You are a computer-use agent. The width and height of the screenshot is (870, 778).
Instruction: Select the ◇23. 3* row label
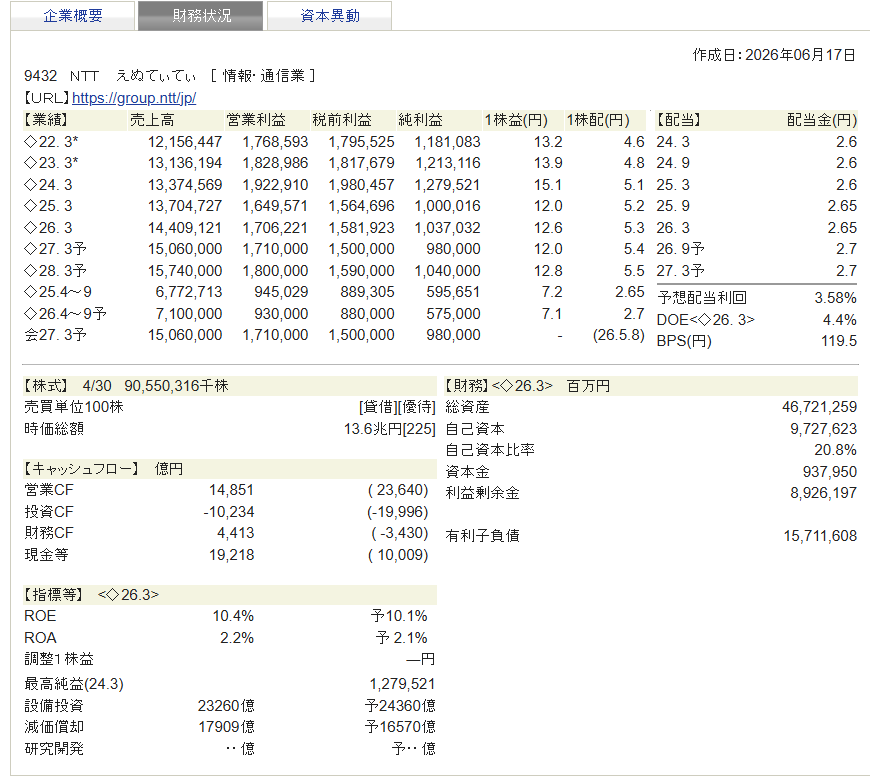click(x=51, y=163)
